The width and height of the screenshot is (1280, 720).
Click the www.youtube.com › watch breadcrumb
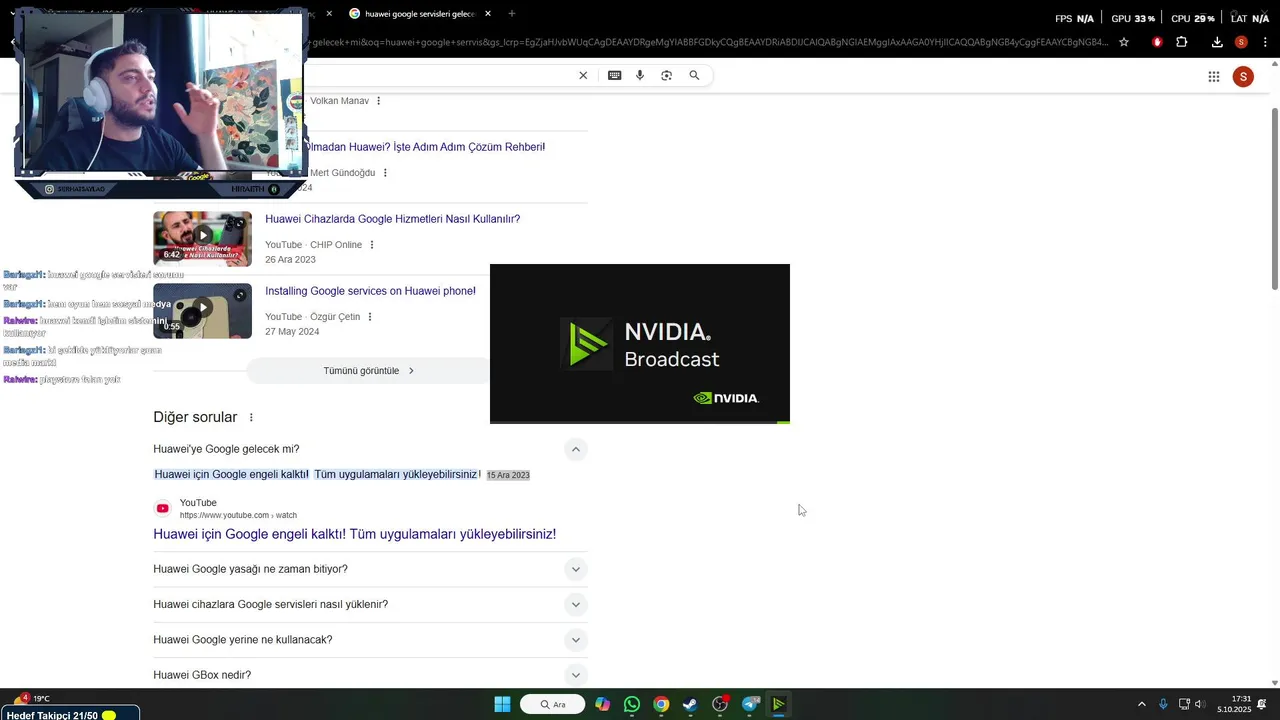[x=238, y=516]
